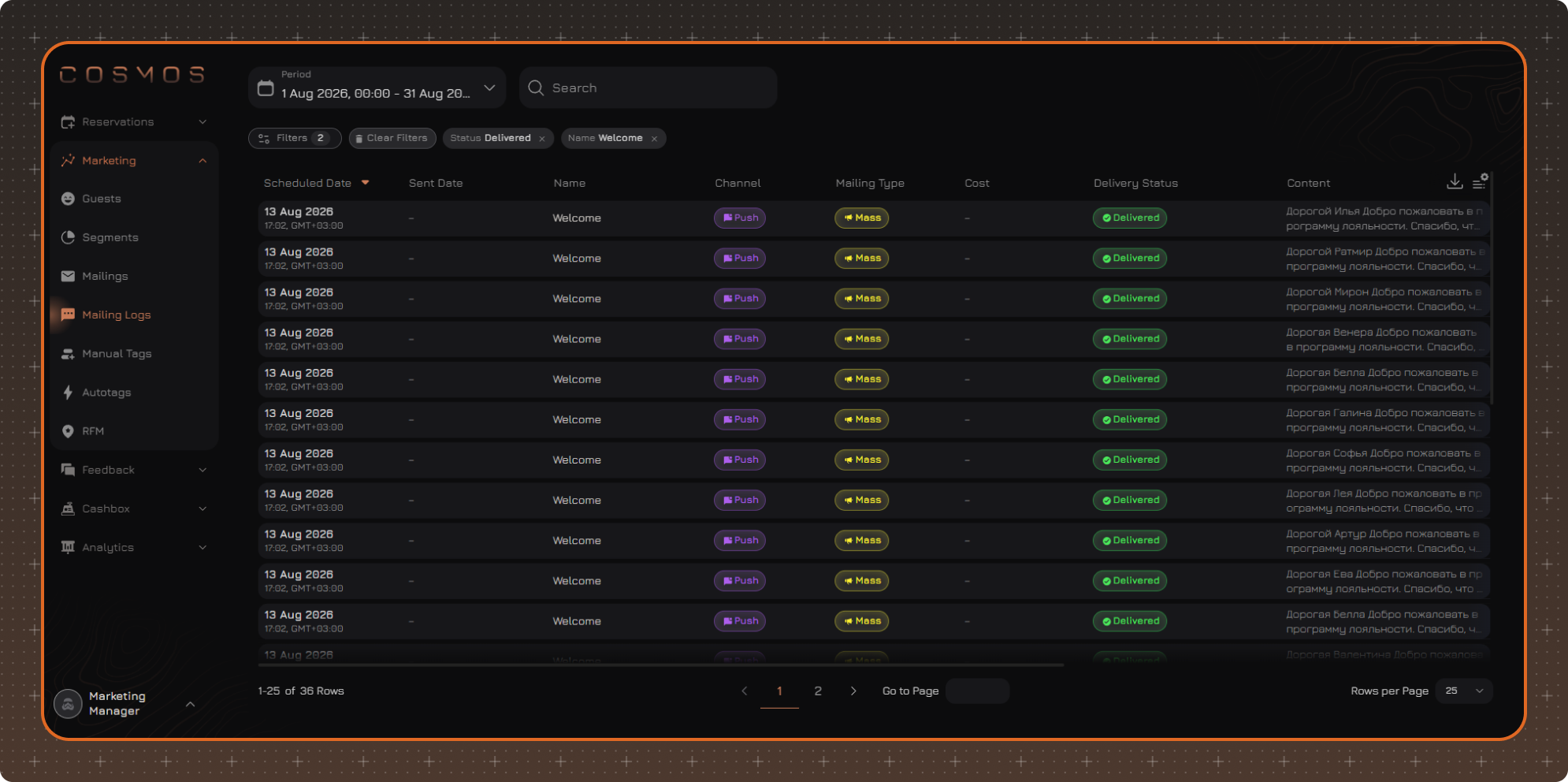This screenshot has height=782, width=1568.
Task: Sort by Scheduled Date column
Action: pyautogui.click(x=316, y=183)
